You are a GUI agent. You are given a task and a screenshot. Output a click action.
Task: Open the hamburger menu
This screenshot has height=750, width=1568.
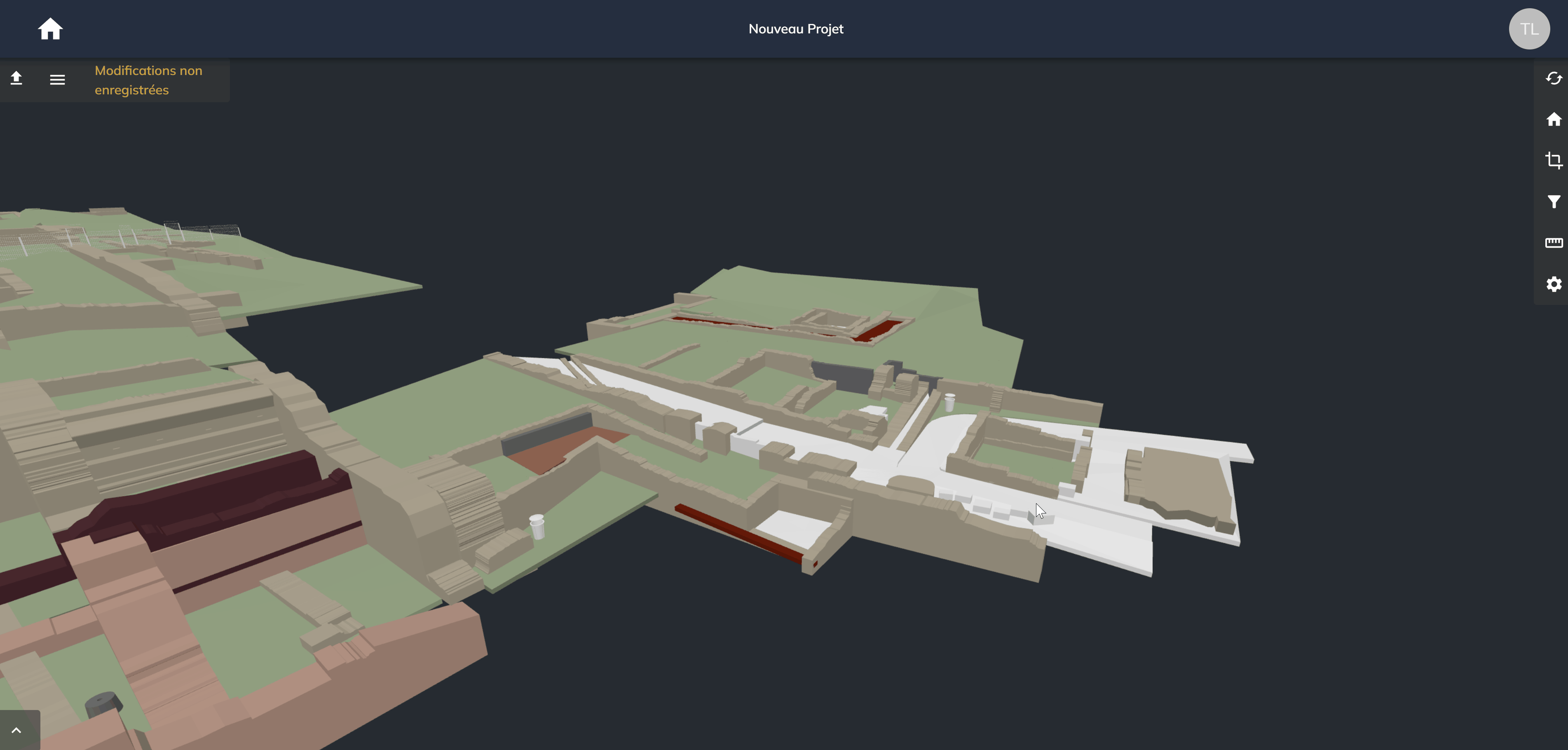click(x=57, y=80)
